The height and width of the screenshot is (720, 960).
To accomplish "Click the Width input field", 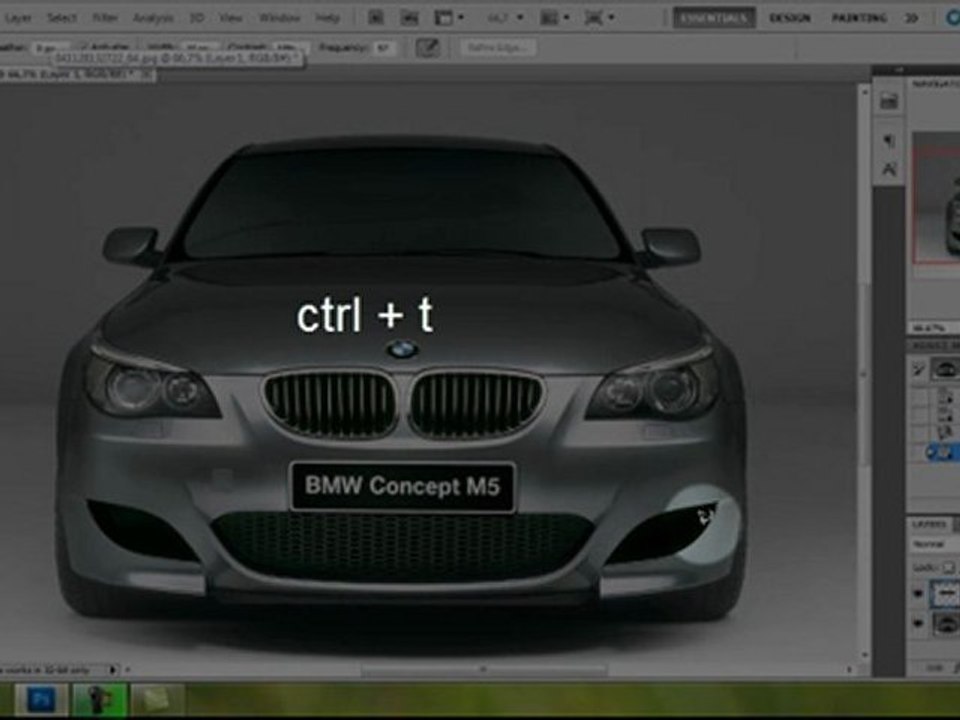I will [199, 48].
